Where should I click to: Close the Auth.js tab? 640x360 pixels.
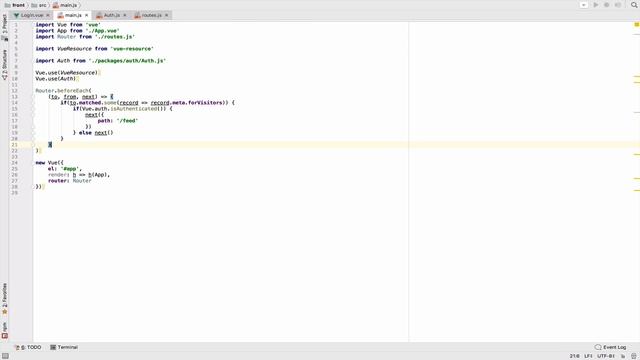pyautogui.click(x=125, y=15)
